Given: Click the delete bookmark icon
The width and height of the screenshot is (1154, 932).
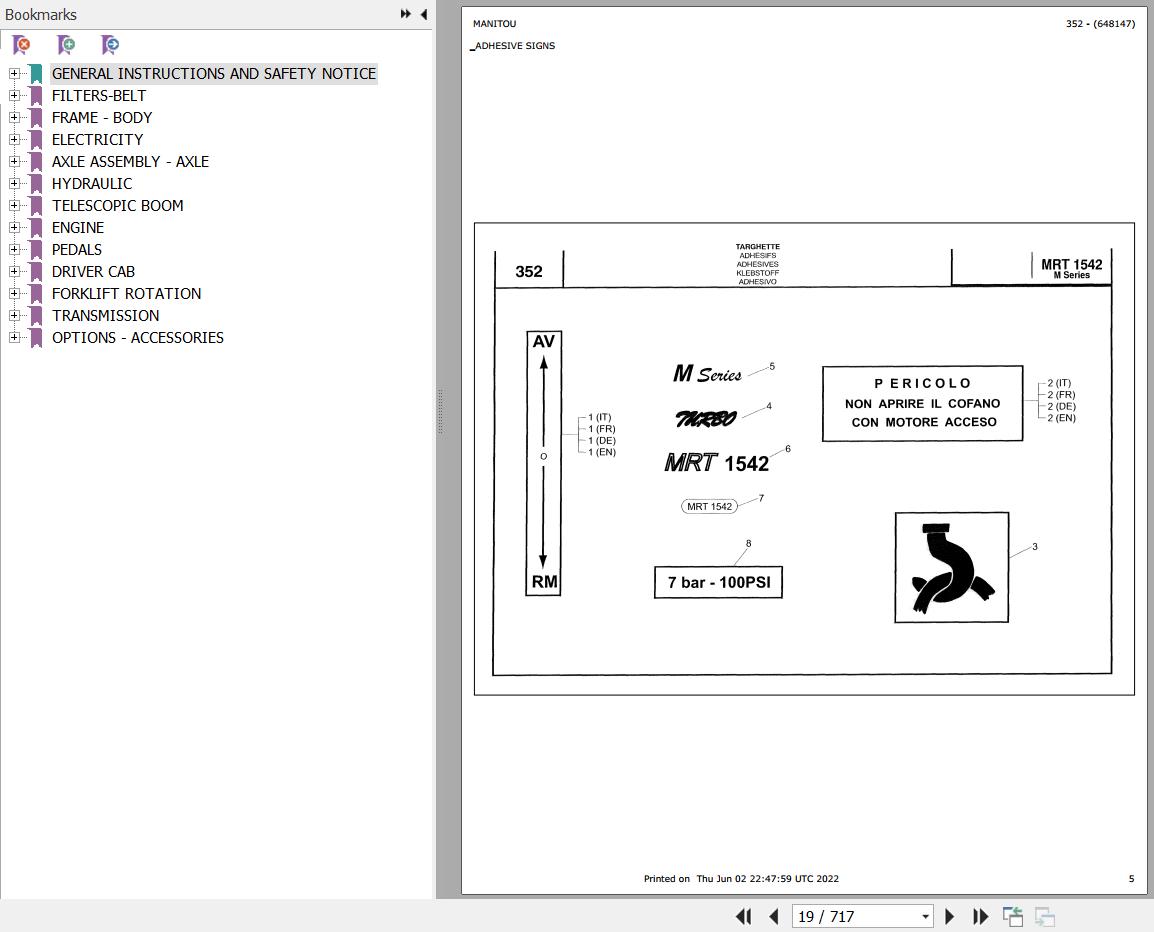Looking at the screenshot, I should pyautogui.click(x=22, y=45).
